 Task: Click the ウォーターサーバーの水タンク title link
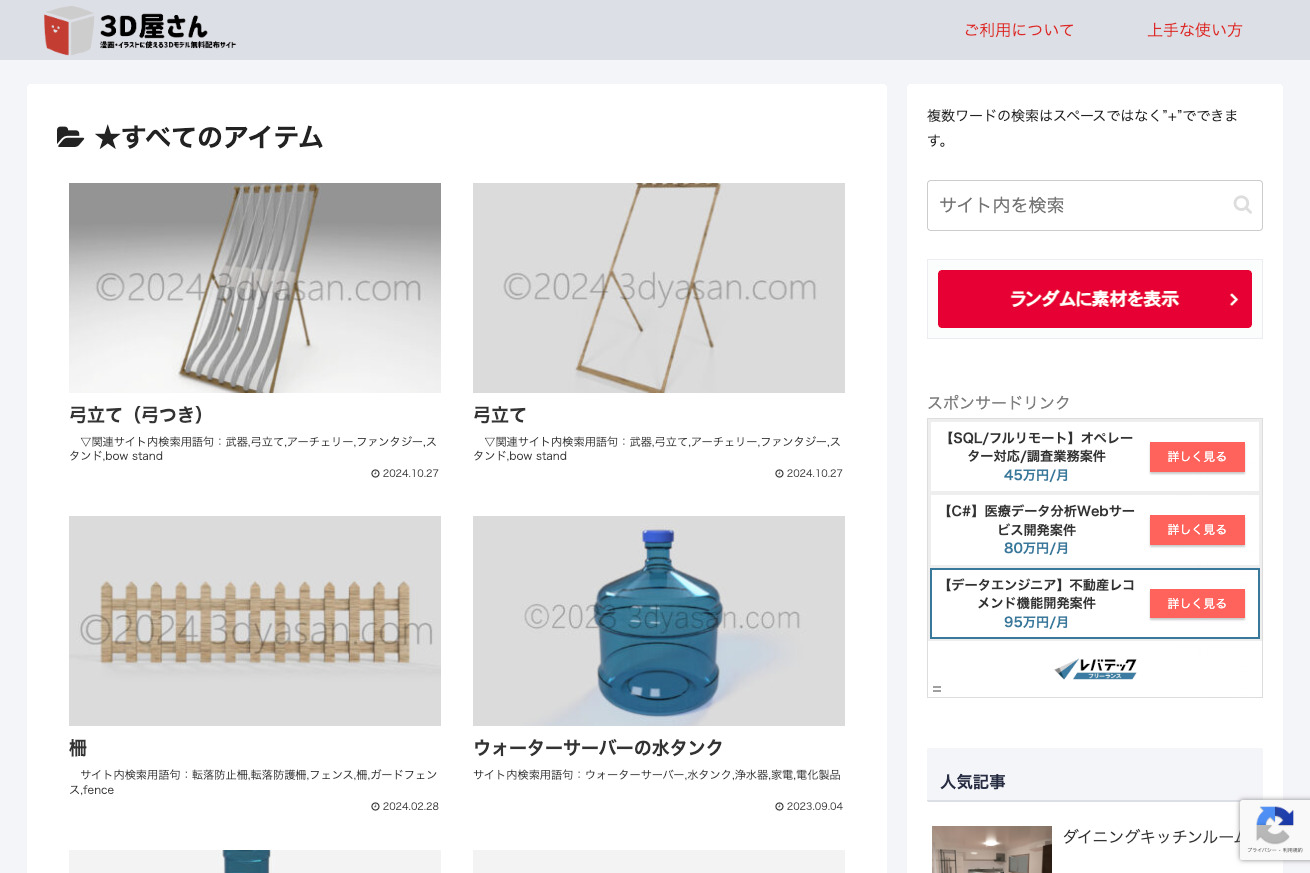[598, 748]
